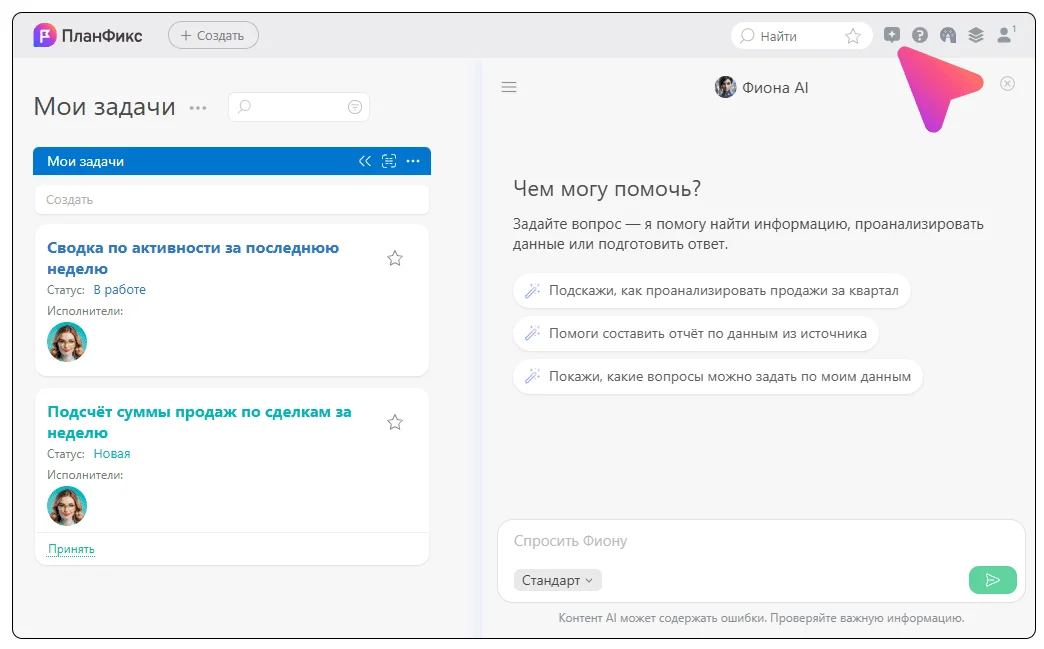Click the Новая status link
The width and height of the screenshot is (1044, 649).
pos(111,454)
